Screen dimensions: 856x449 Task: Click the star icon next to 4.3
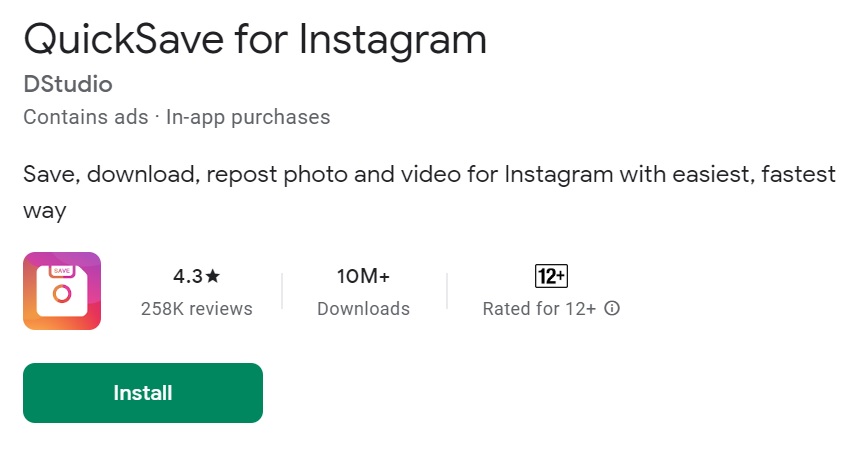tap(213, 276)
